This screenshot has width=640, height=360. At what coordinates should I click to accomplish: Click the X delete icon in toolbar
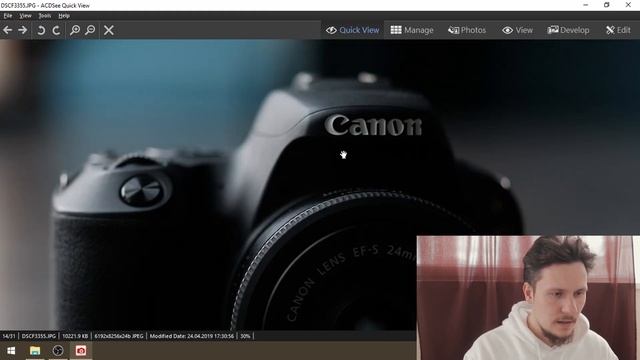coord(109,30)
